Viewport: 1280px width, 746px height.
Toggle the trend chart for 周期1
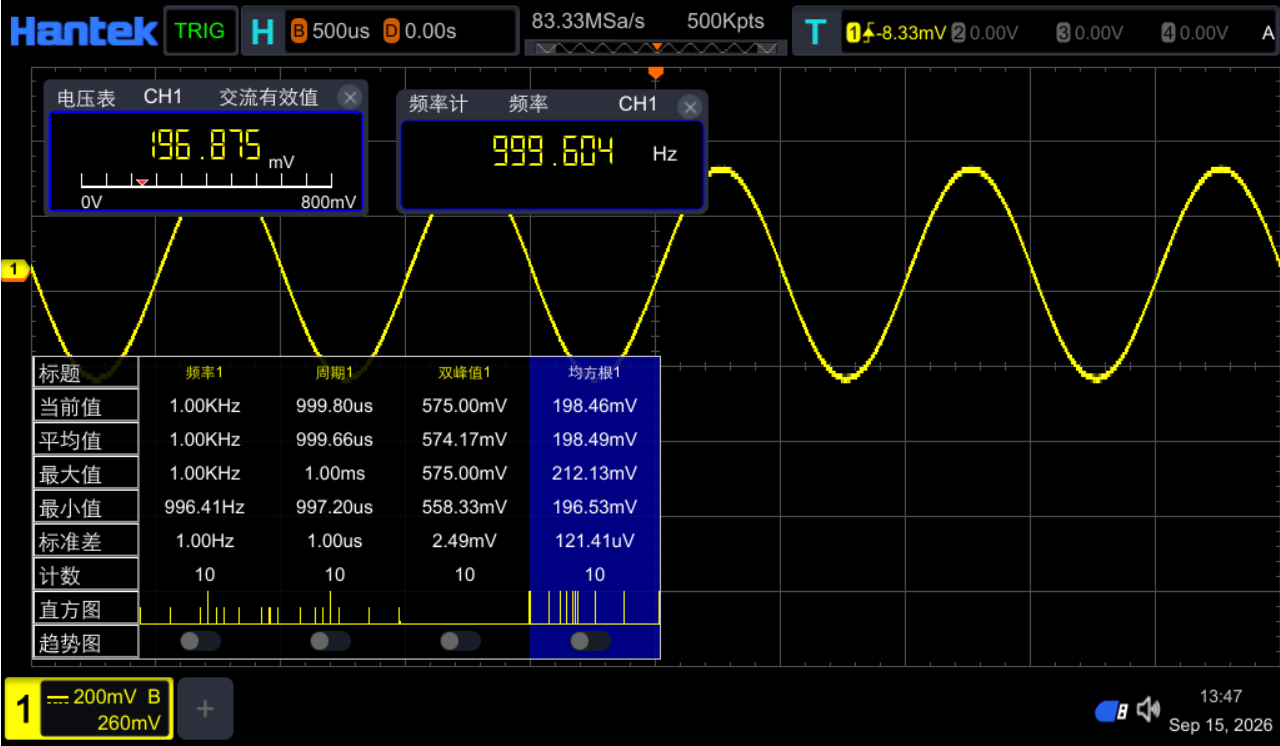click(x=330, y=641)
